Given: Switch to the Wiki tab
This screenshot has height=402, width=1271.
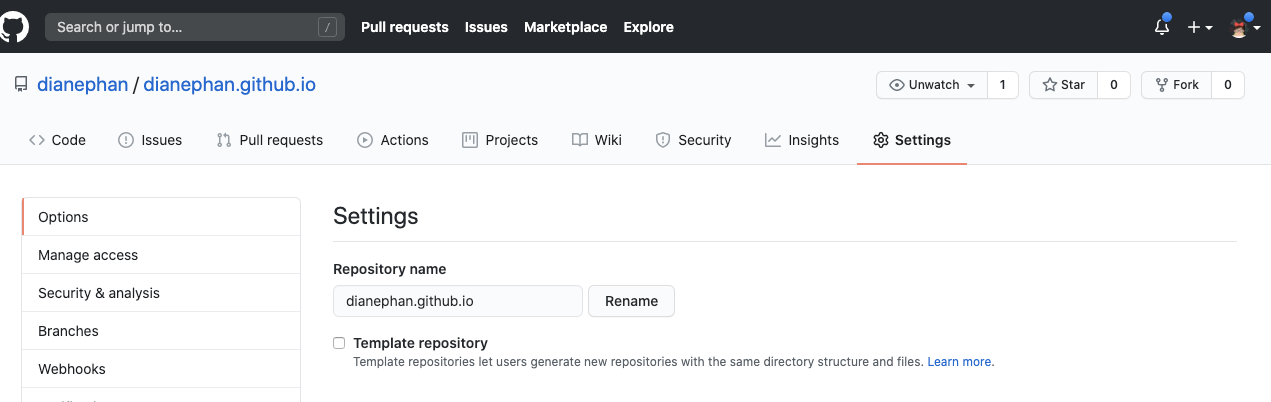Looking at the screenshot, I should coord(597,140).
